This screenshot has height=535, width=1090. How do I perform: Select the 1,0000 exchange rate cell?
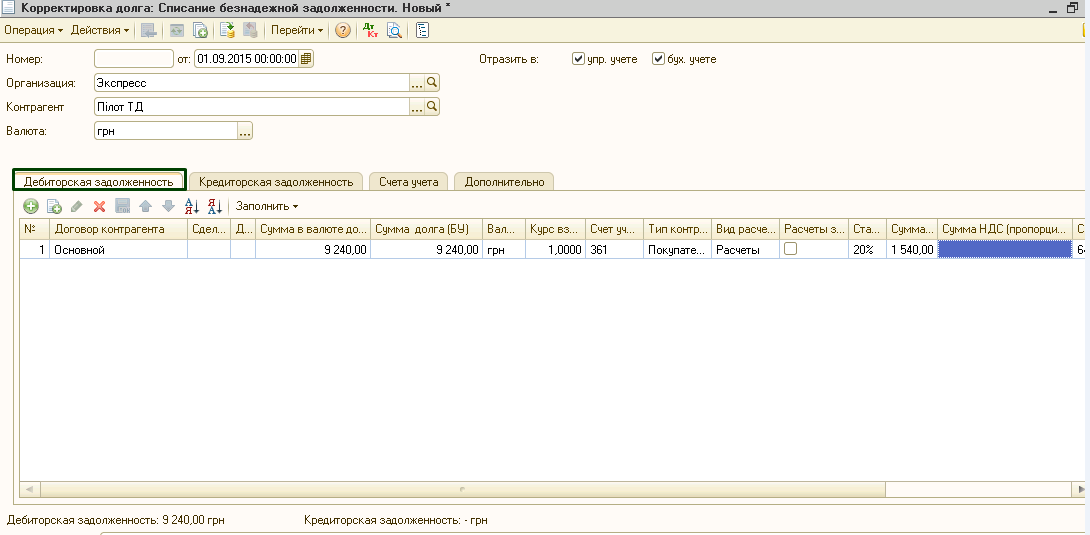click(x=554, y=249)
